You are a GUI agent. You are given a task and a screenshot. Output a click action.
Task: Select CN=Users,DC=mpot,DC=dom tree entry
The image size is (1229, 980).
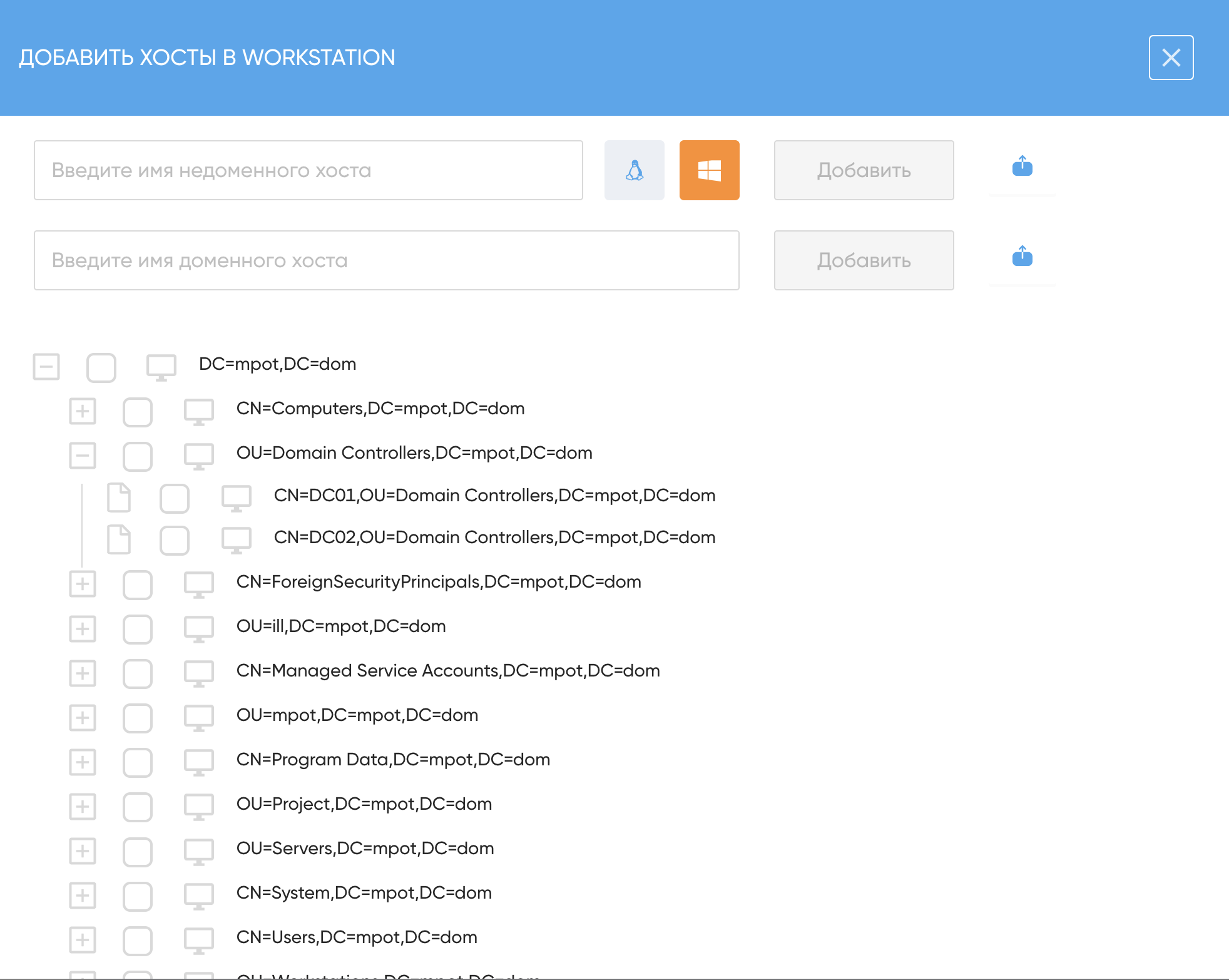pos(357,937)
